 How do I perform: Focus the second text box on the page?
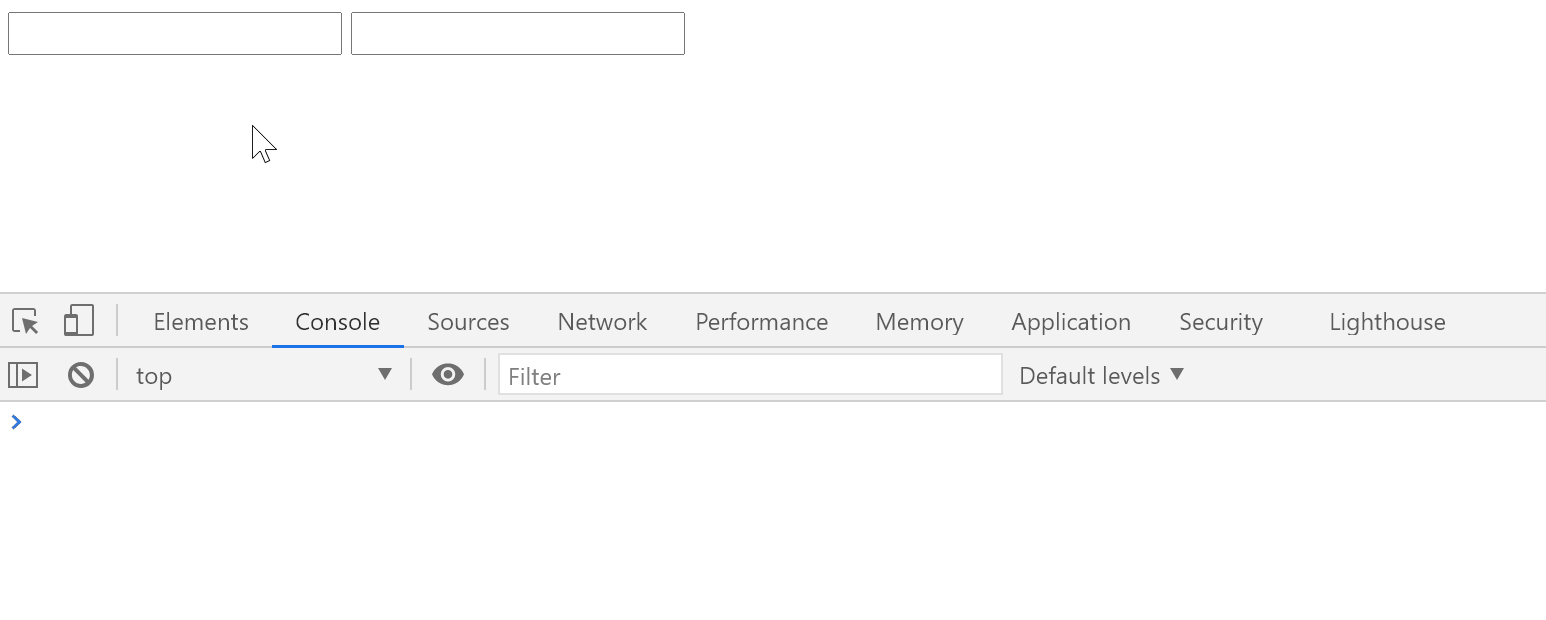518,34
